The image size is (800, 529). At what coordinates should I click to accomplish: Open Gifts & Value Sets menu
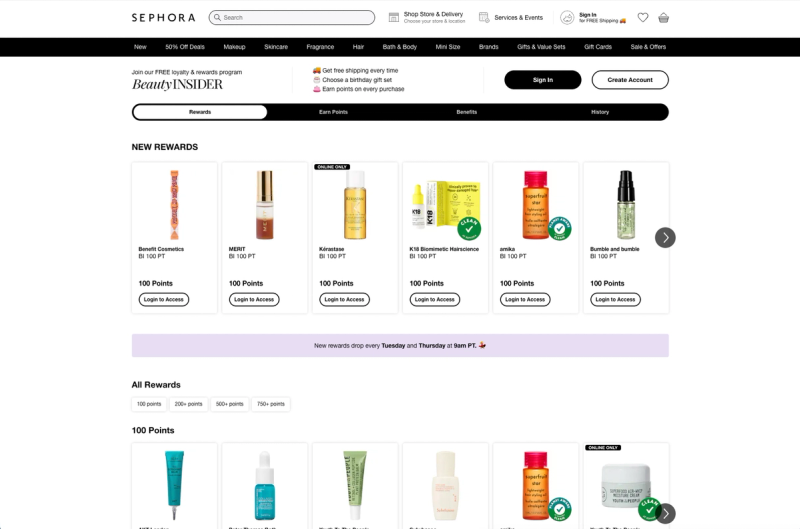[541, 47]
